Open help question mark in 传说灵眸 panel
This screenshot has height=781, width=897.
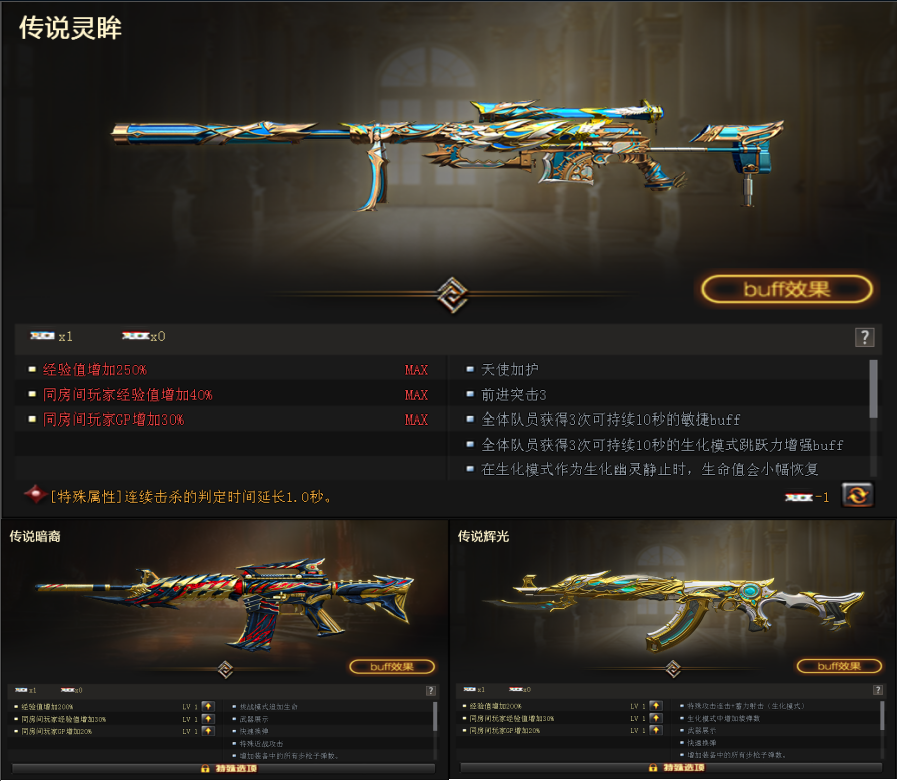click(x=864, y=338)
